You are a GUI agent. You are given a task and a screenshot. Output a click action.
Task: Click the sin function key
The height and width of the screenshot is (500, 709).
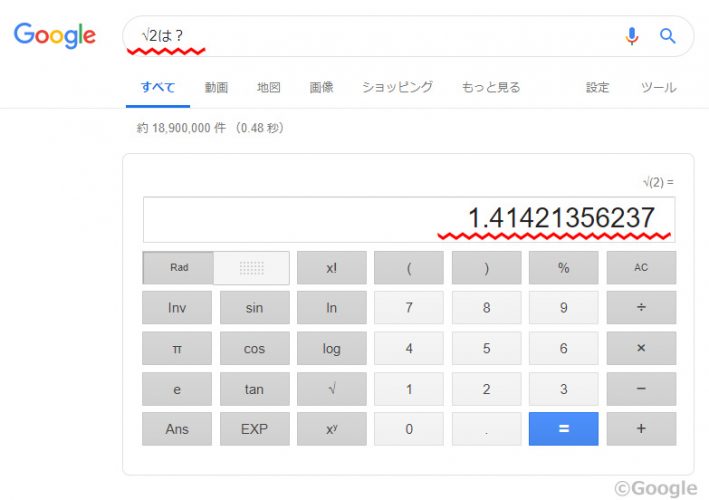pos(255,308)
